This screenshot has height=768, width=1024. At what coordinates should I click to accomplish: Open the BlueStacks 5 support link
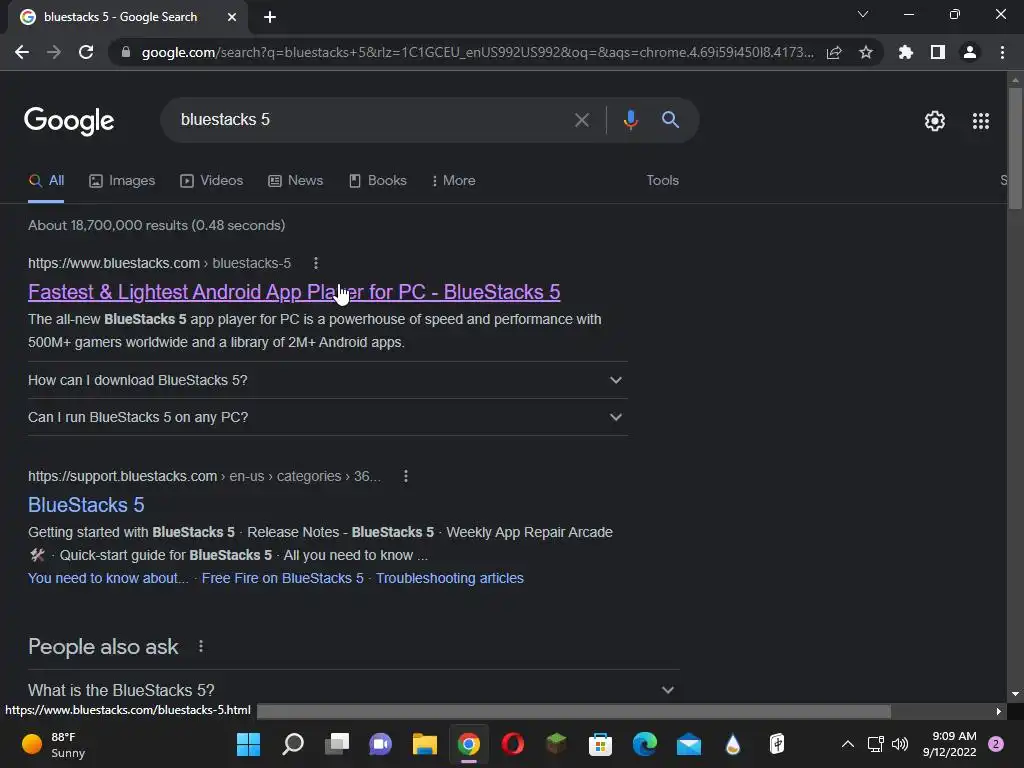click(86, 505)
